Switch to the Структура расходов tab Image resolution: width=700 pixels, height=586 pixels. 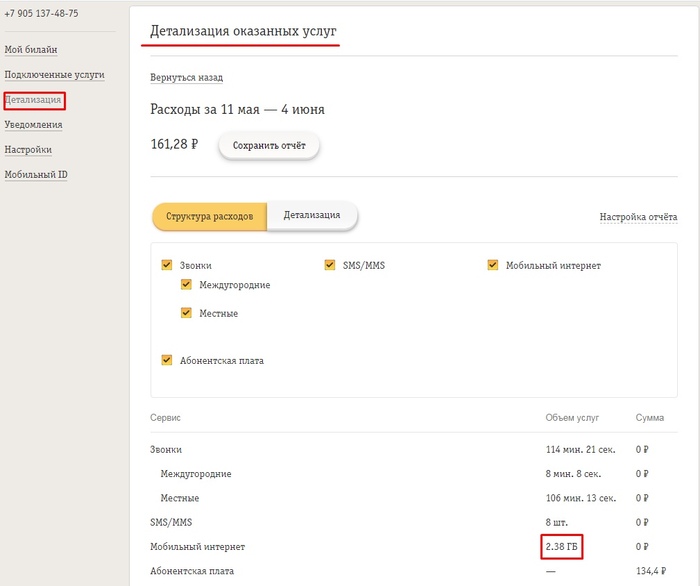coord(209,216)
